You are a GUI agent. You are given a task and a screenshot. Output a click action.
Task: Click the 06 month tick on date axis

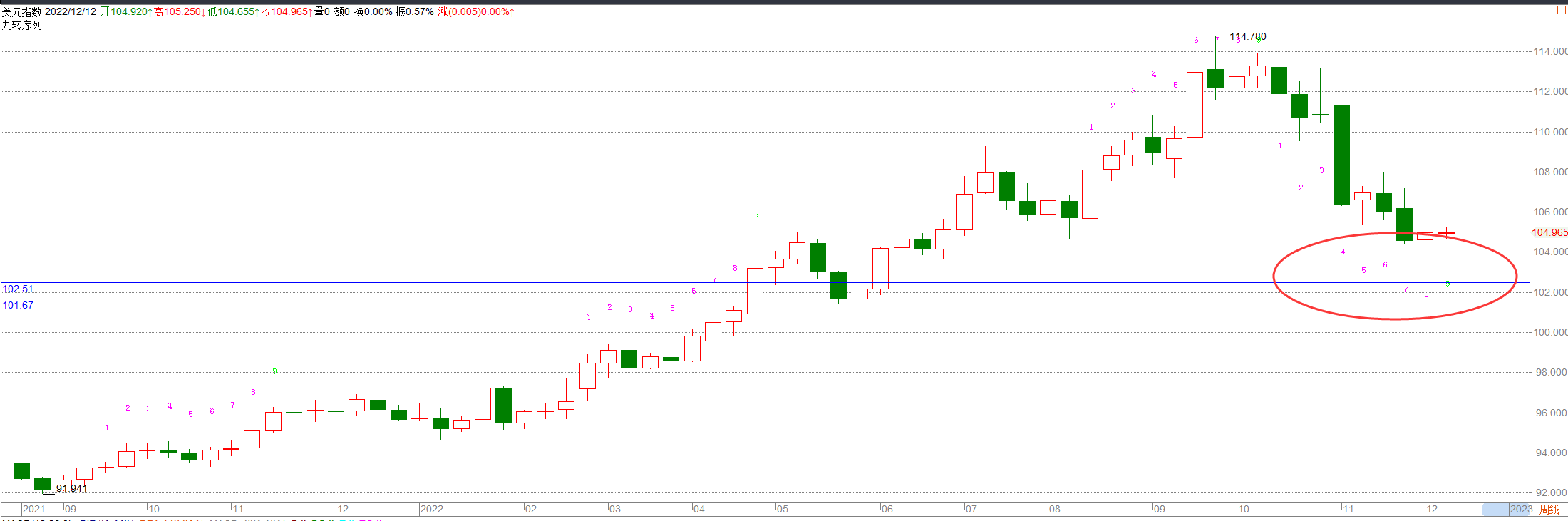click(887, 509)
